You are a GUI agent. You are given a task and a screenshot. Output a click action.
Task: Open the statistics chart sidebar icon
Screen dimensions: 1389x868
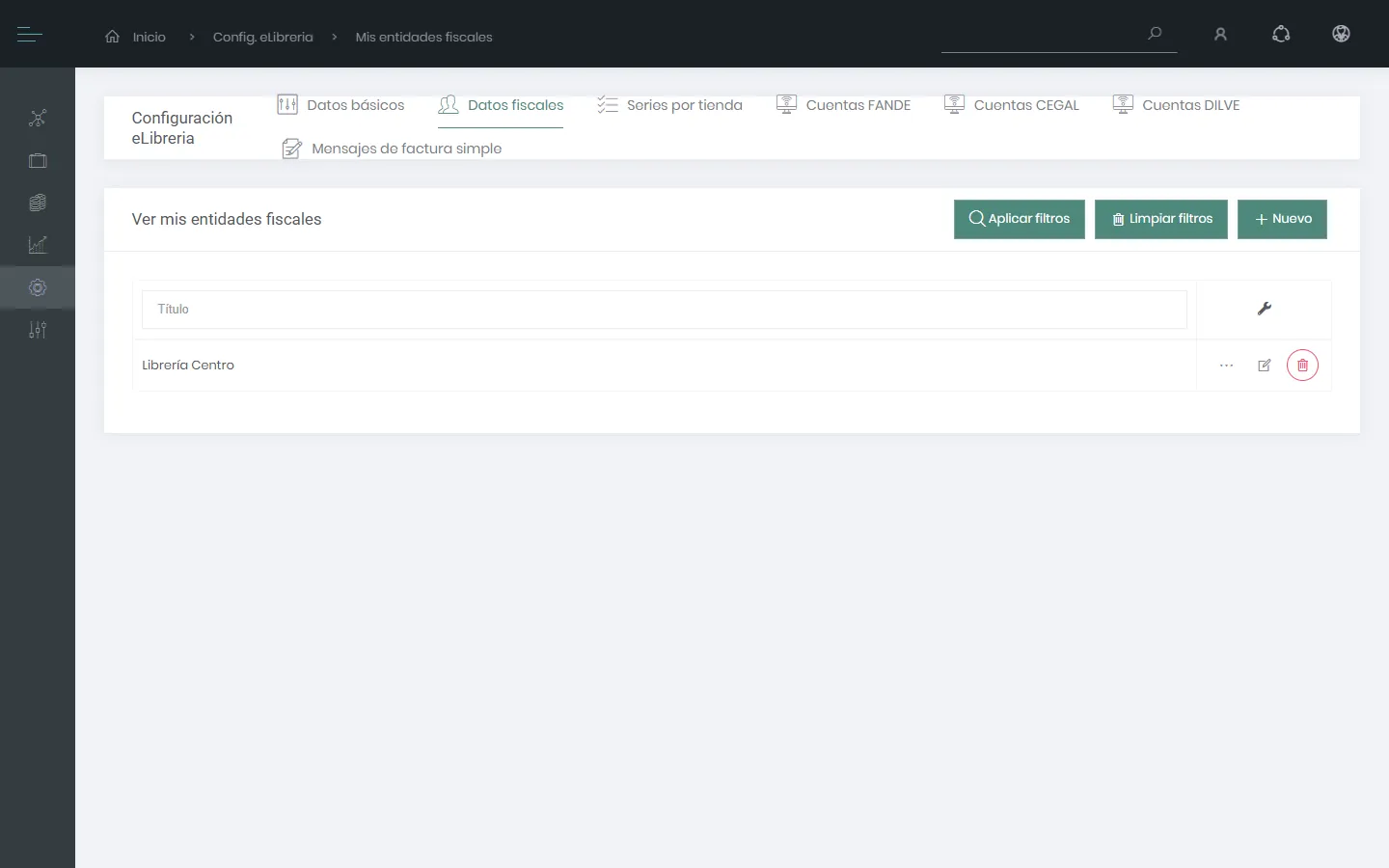pyautogui.click(x=38, y=245)
